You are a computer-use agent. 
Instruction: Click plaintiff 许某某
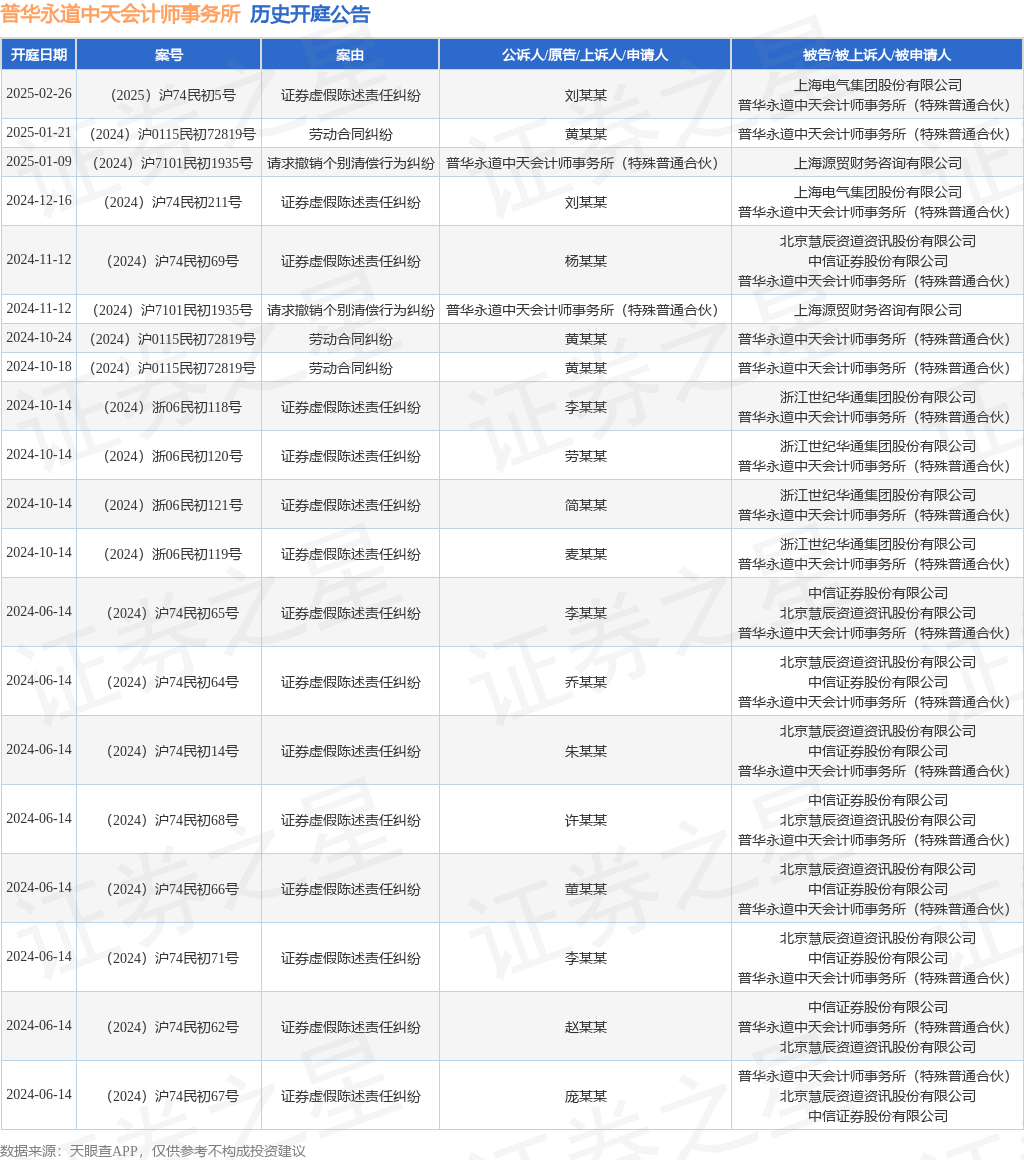585,820
